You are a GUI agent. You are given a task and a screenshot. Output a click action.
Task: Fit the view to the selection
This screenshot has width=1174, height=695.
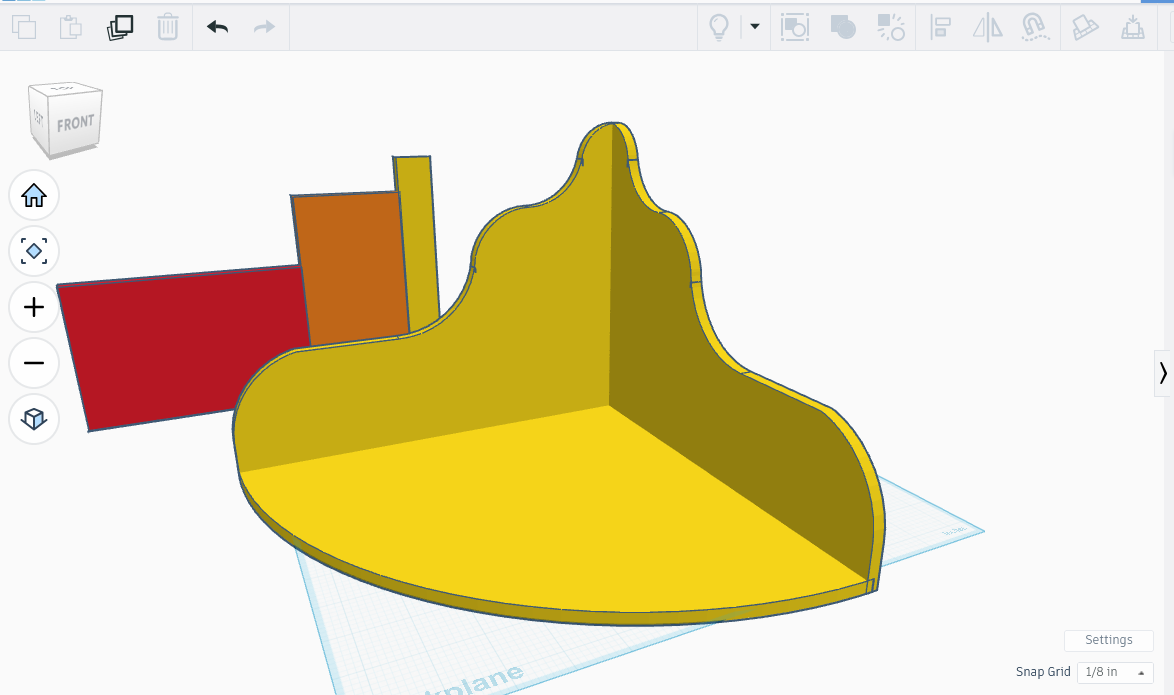(33, 251)
